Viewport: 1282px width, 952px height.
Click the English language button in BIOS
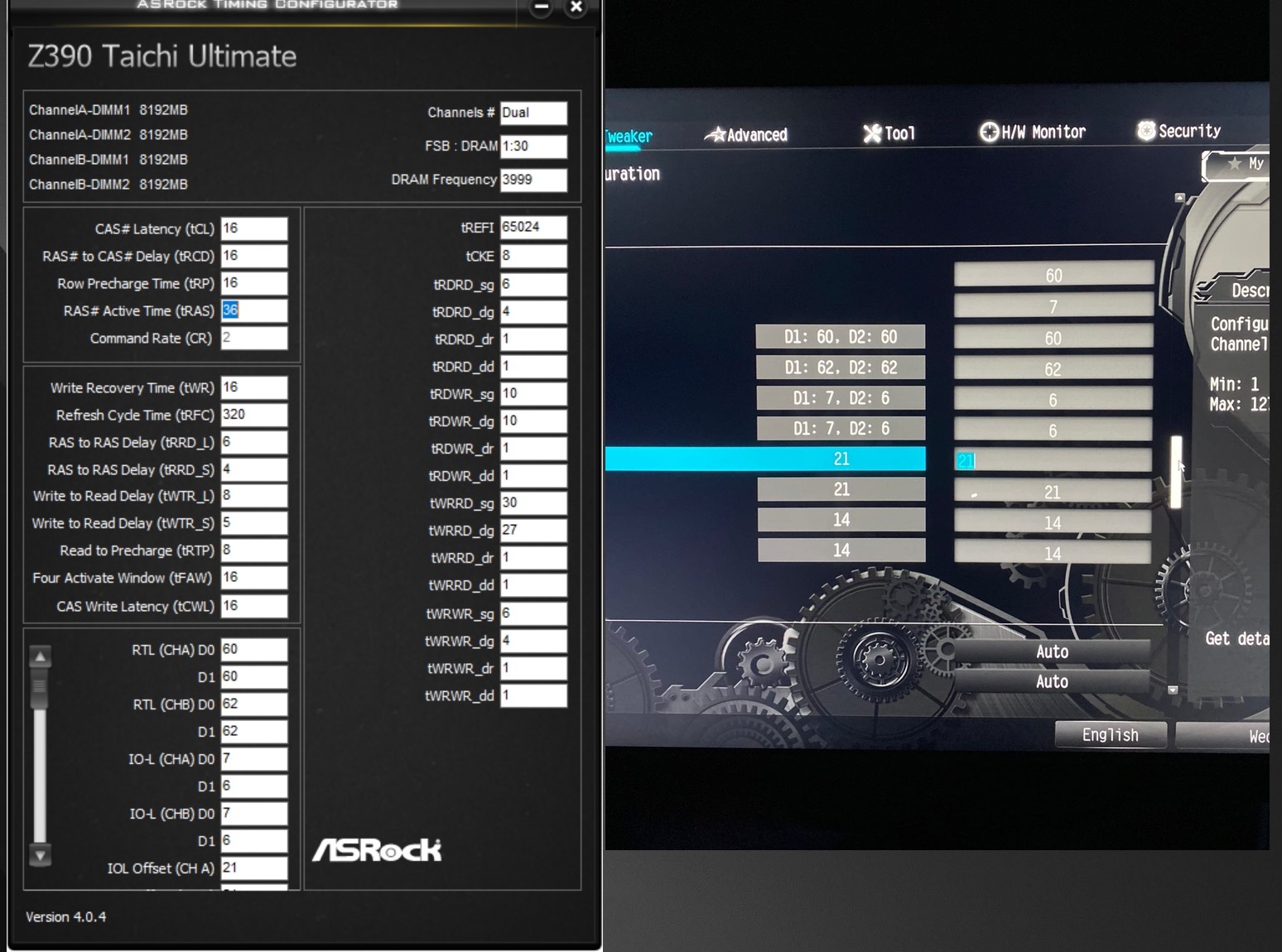click(1111, 735)
